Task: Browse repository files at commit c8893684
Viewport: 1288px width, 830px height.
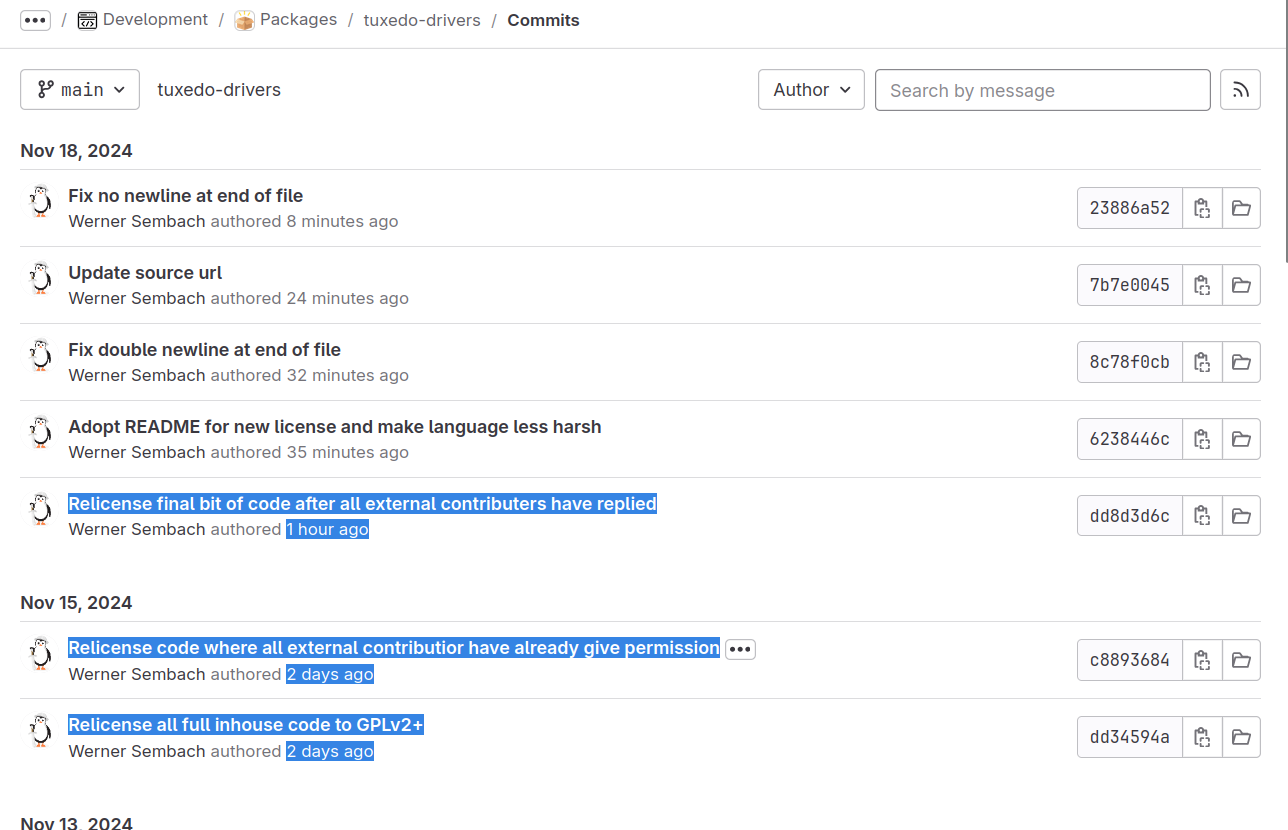Action: point(1241,660)
